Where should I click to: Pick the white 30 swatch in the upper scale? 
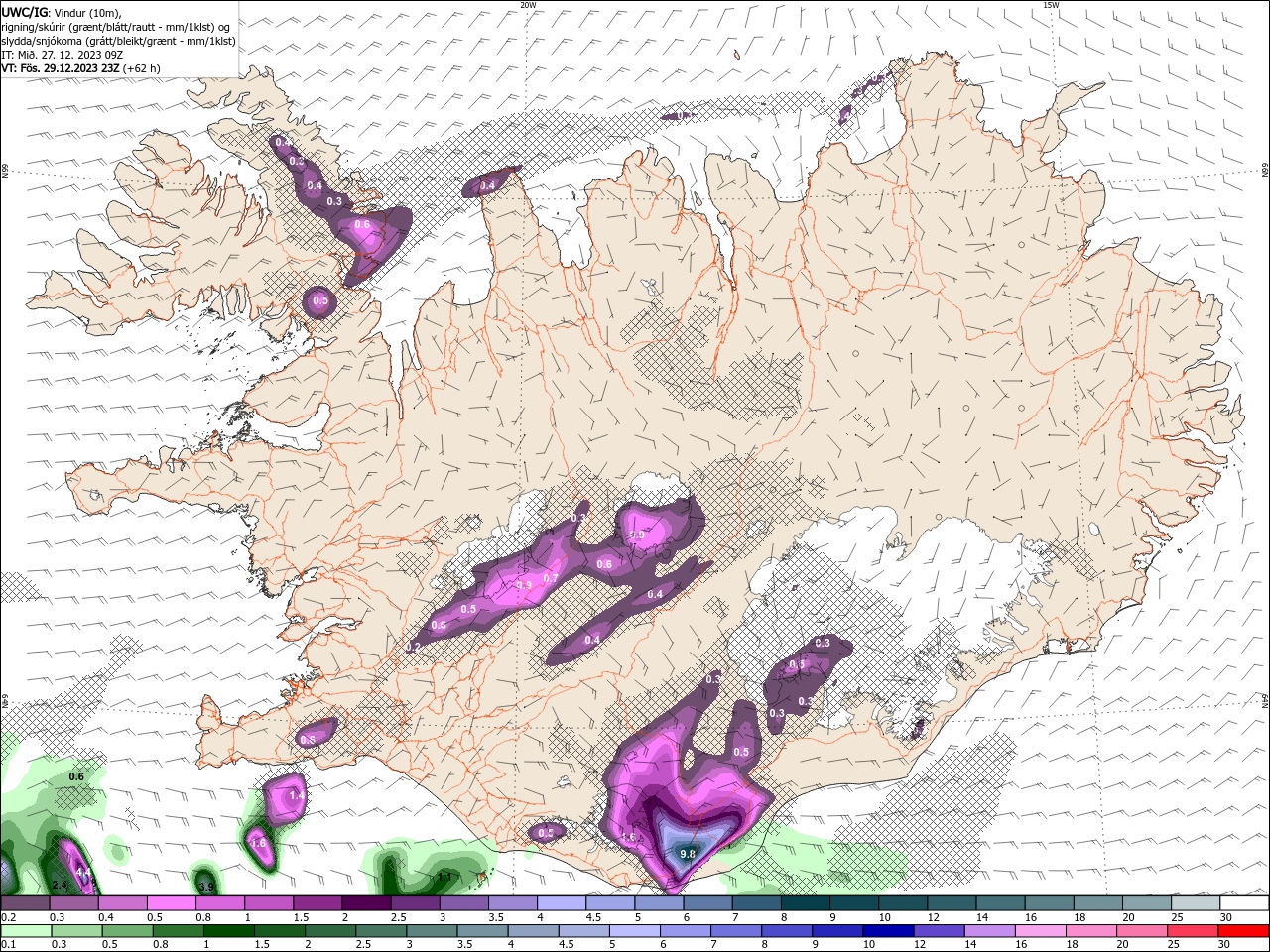click(x=1244, y=903)
